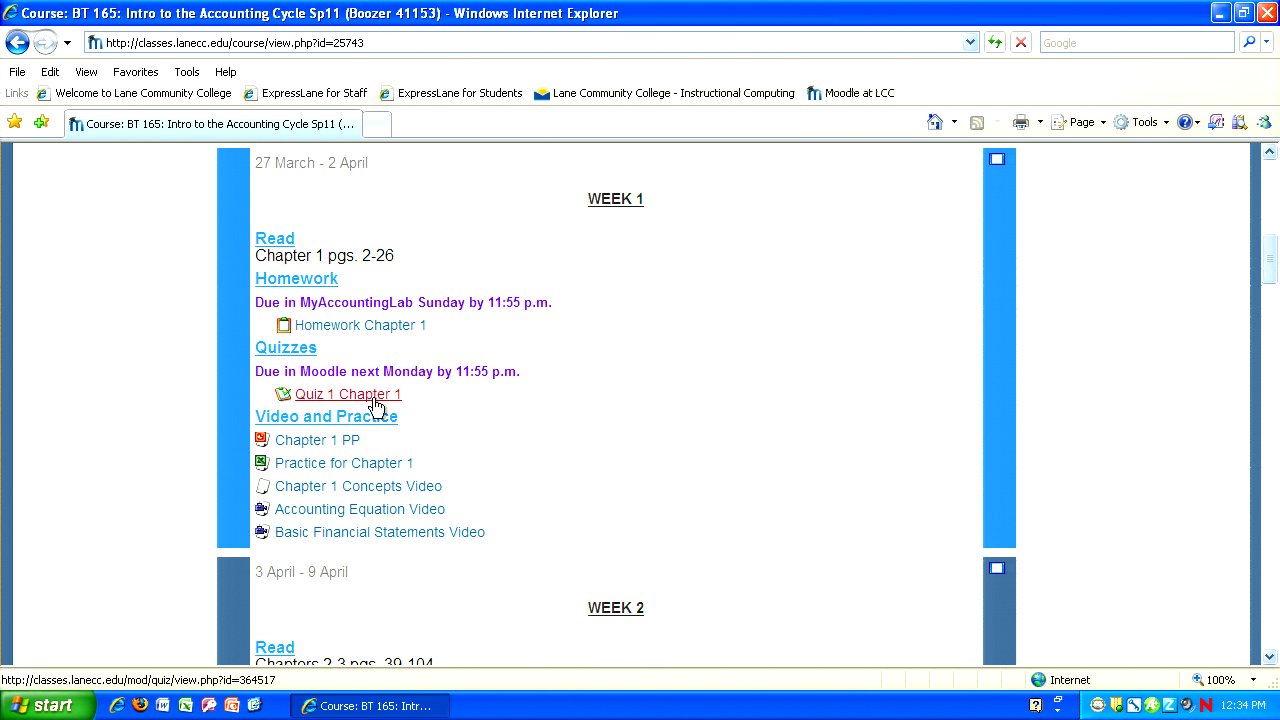Screen dimensions: 1280x720
Task: Open Accounting Equation Video link
Action: tap(359, 509)
